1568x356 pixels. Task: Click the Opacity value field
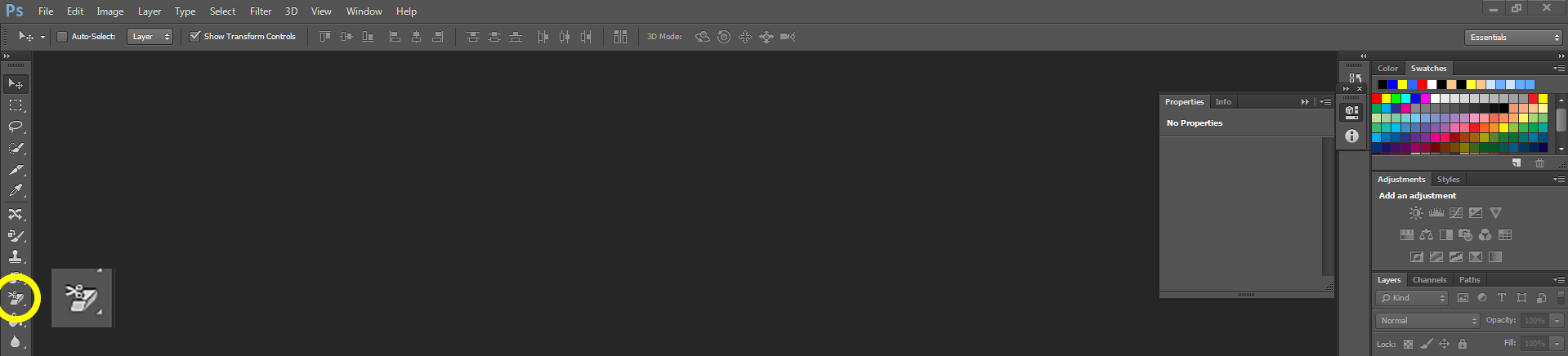coord(1534,321)
